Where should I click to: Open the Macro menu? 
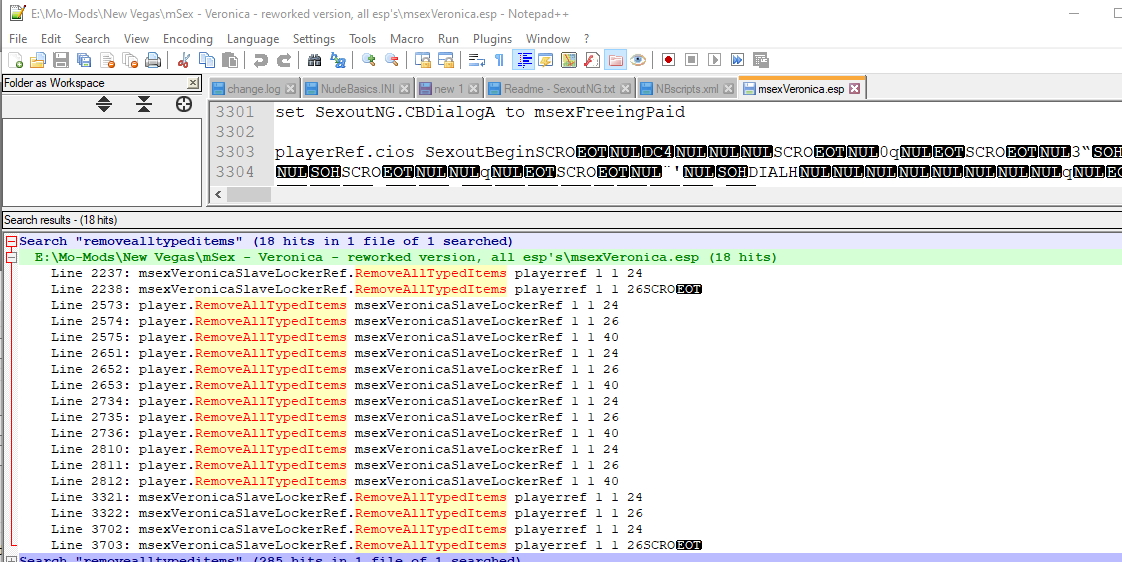tap(406, 39)
